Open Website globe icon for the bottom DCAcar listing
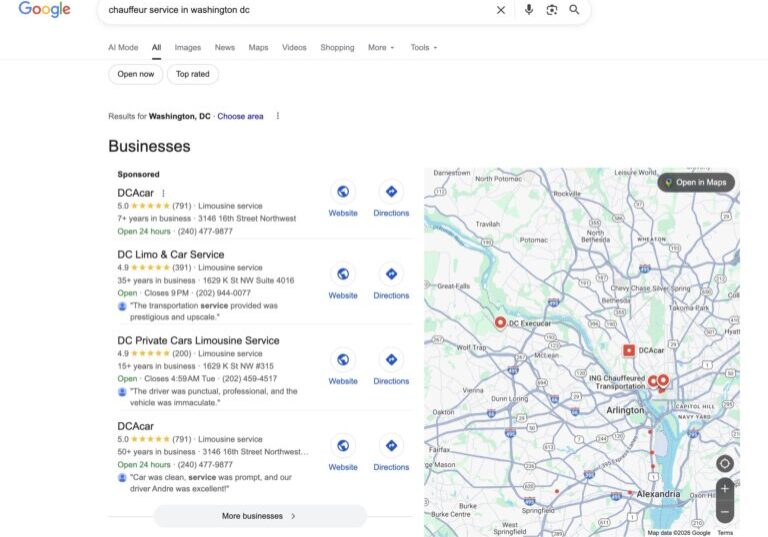Viewport: 768px width, 537px height. coord(343,445)
